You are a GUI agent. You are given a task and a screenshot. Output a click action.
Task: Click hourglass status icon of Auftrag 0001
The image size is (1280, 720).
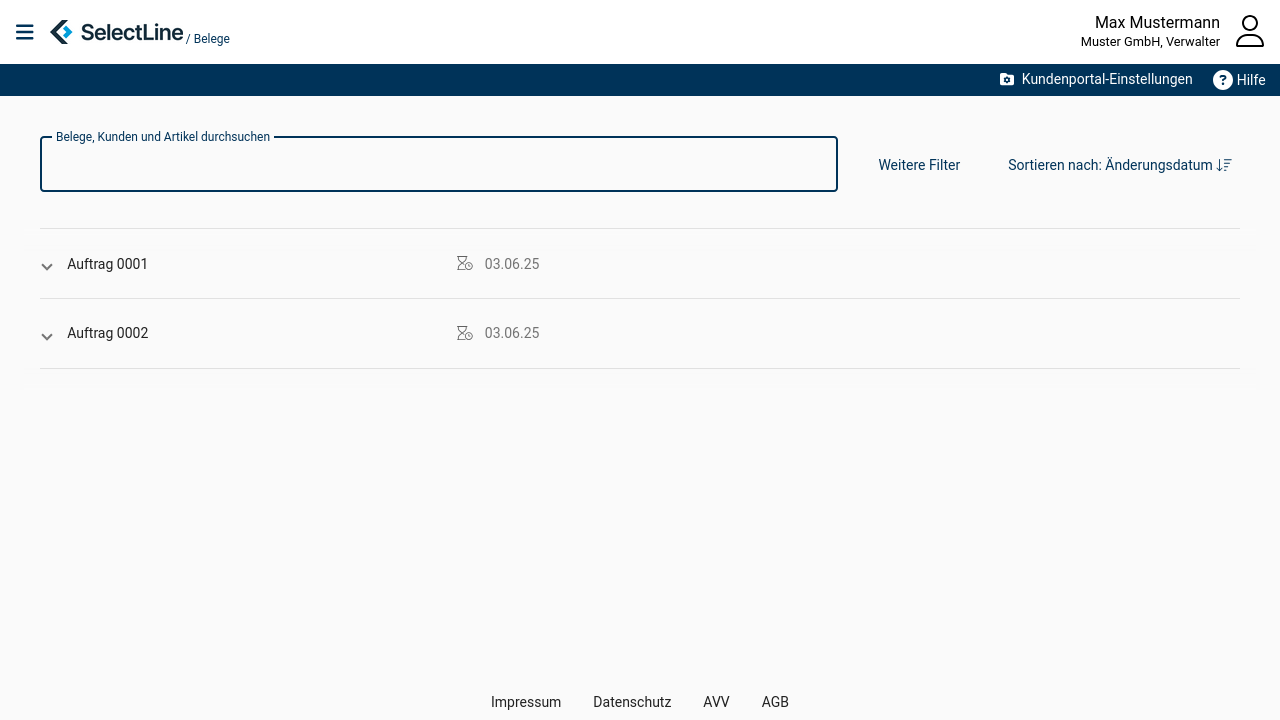point(464,264)
